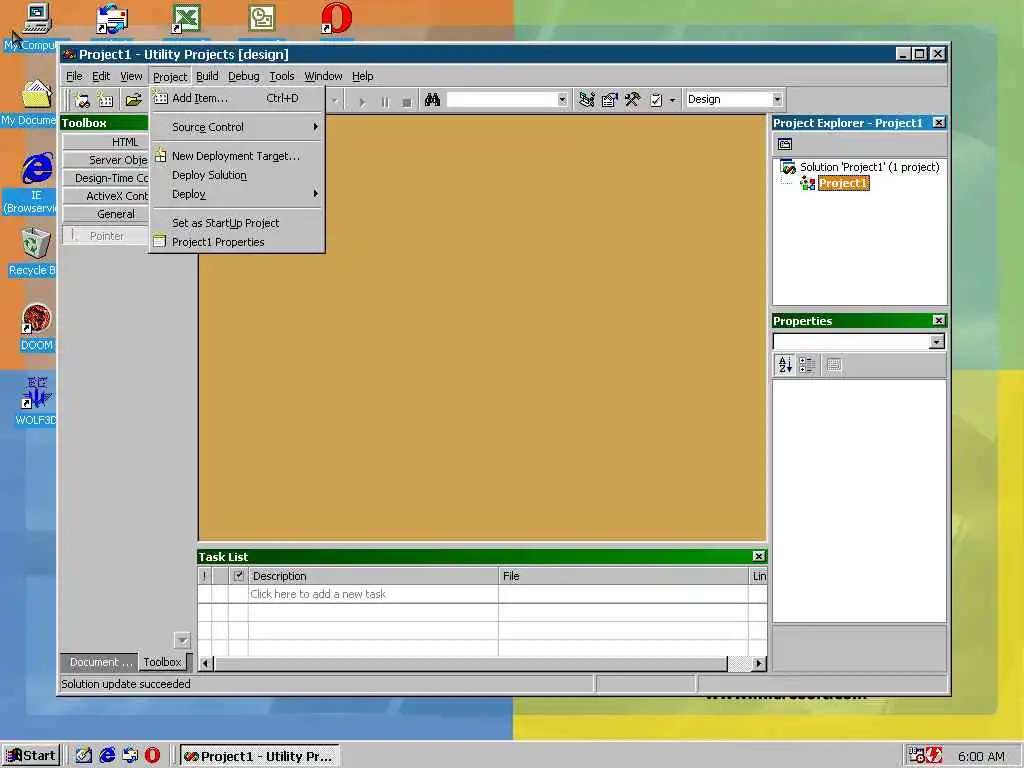Open the Properties object dropdown

(936, 342)
